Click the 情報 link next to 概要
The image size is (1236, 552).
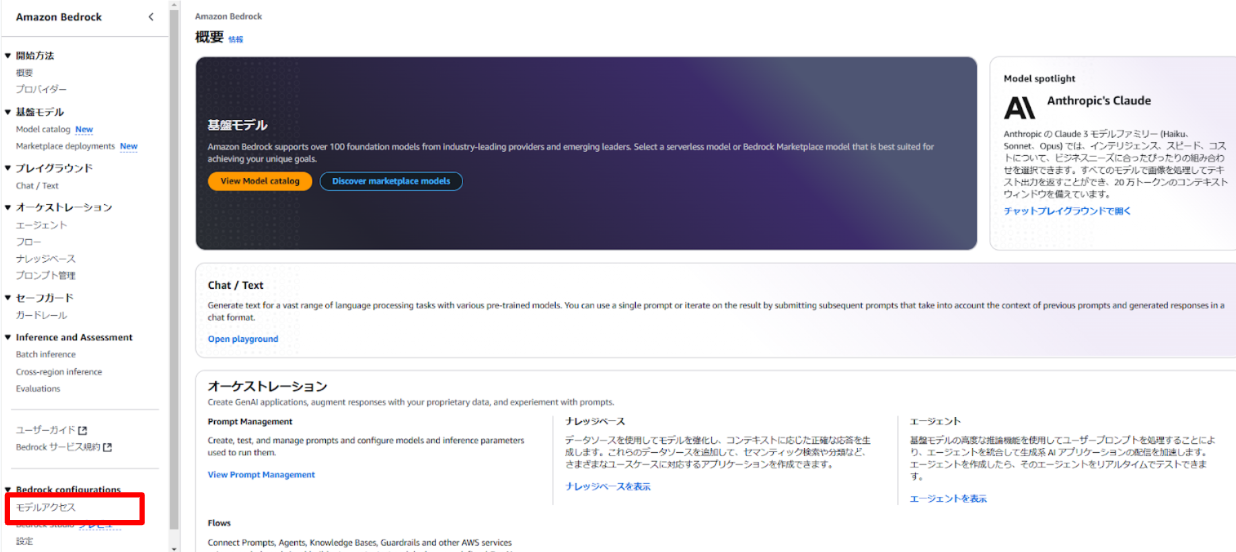point(236,39)
